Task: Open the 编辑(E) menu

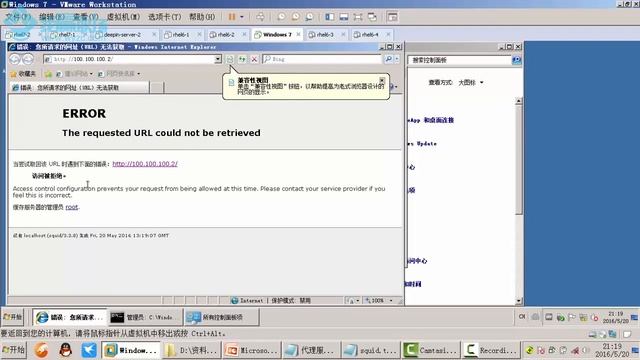Action: tap(52, 17)
